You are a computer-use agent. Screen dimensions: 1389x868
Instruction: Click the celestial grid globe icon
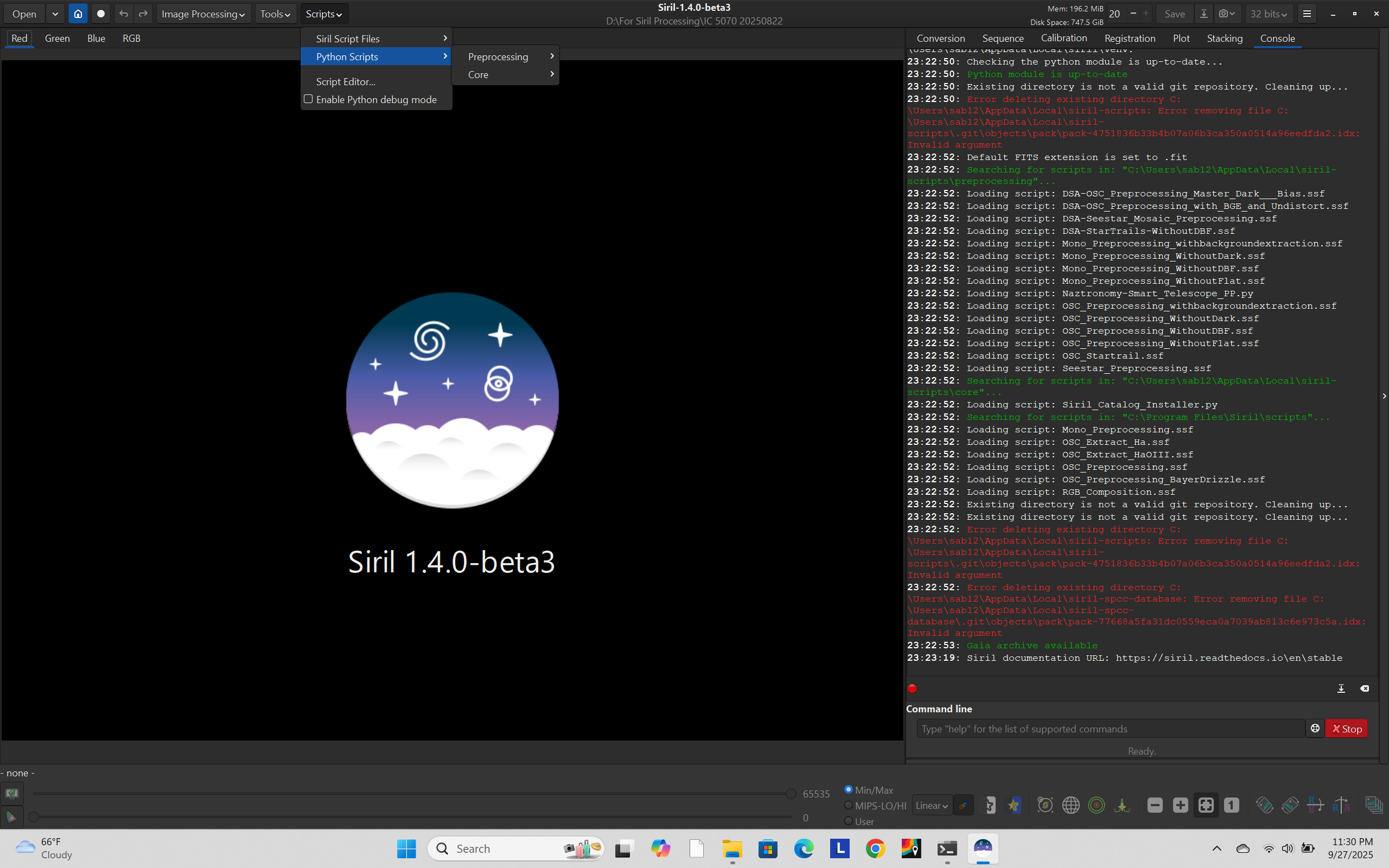[1071, 806]
